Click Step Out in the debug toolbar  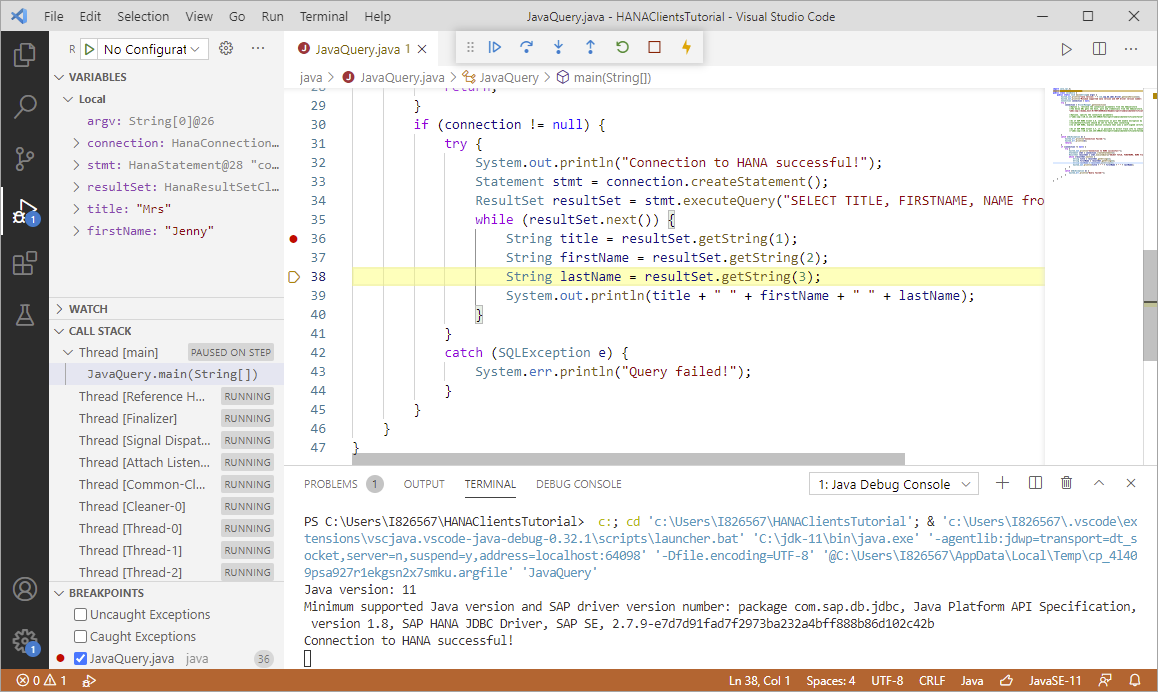[x=590, y=47]
